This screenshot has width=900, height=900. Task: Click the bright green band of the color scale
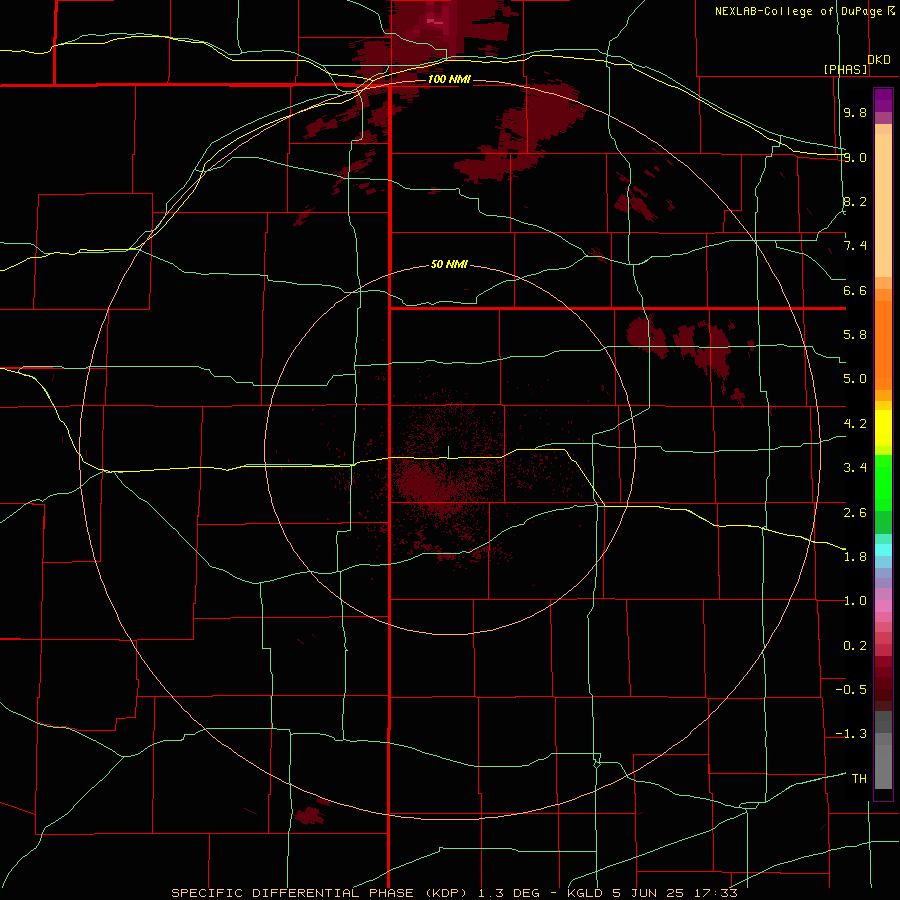pyautogui.click(x=883, y=482)
